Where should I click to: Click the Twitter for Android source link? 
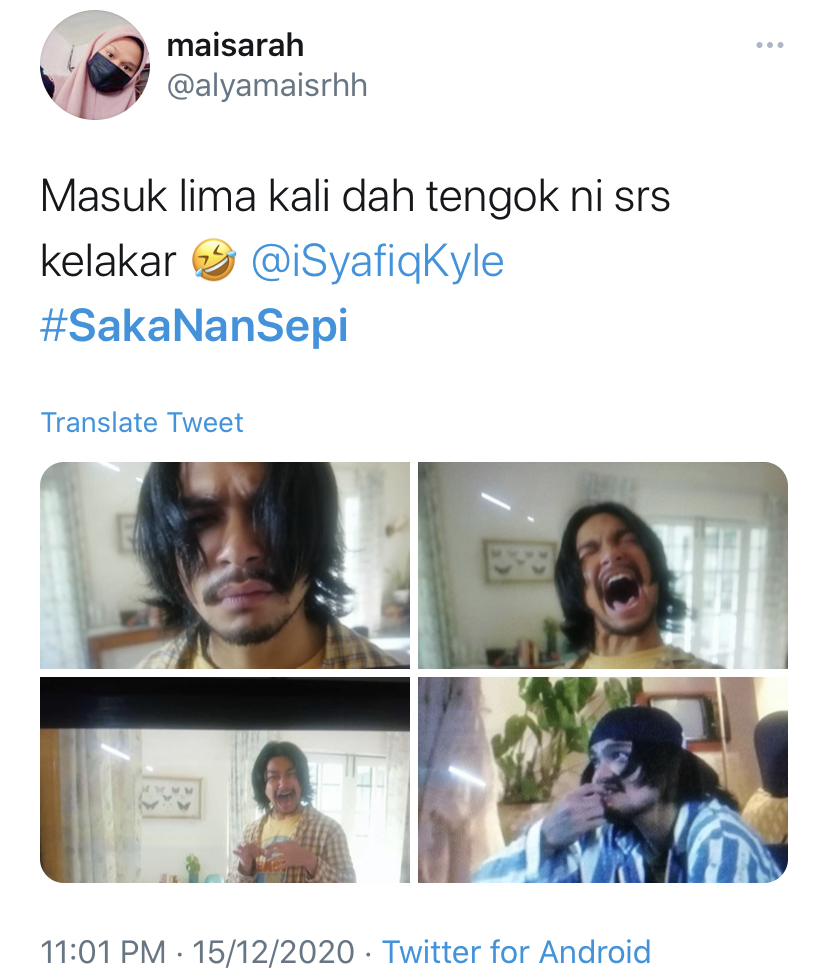pos(516,952)
